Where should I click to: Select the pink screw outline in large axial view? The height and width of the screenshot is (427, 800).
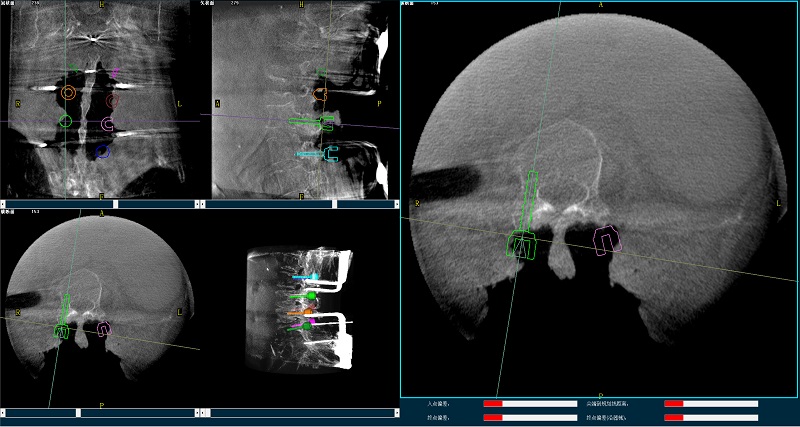click(x=607, y=240)
